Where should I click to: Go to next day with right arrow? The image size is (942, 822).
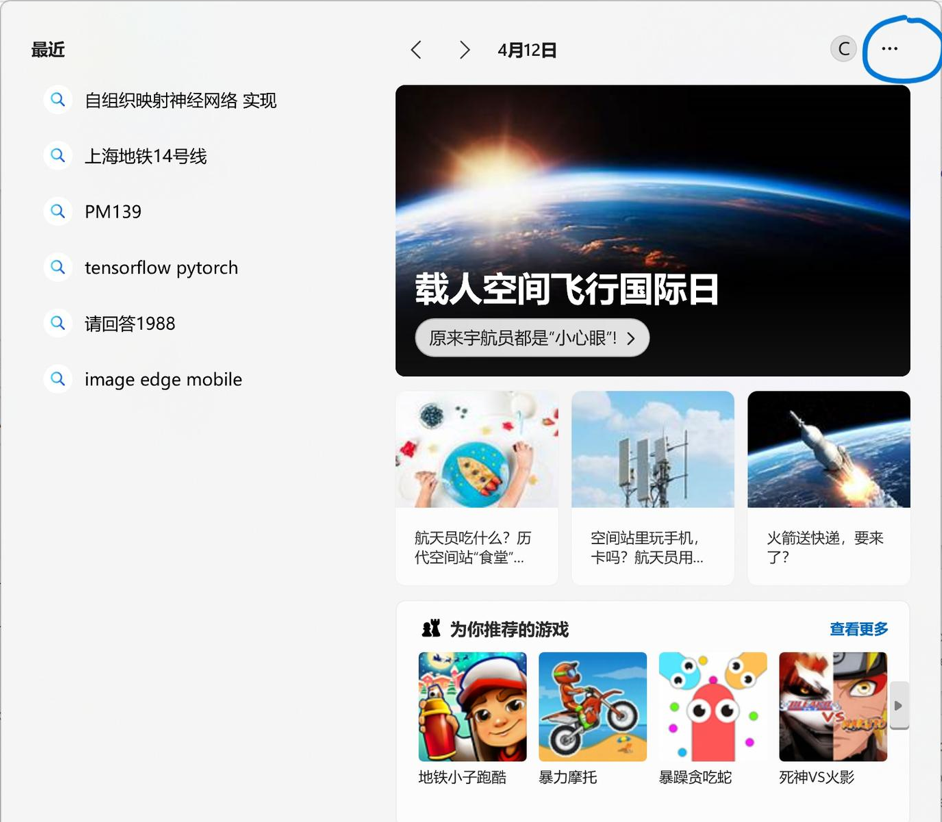coord(464,50)
